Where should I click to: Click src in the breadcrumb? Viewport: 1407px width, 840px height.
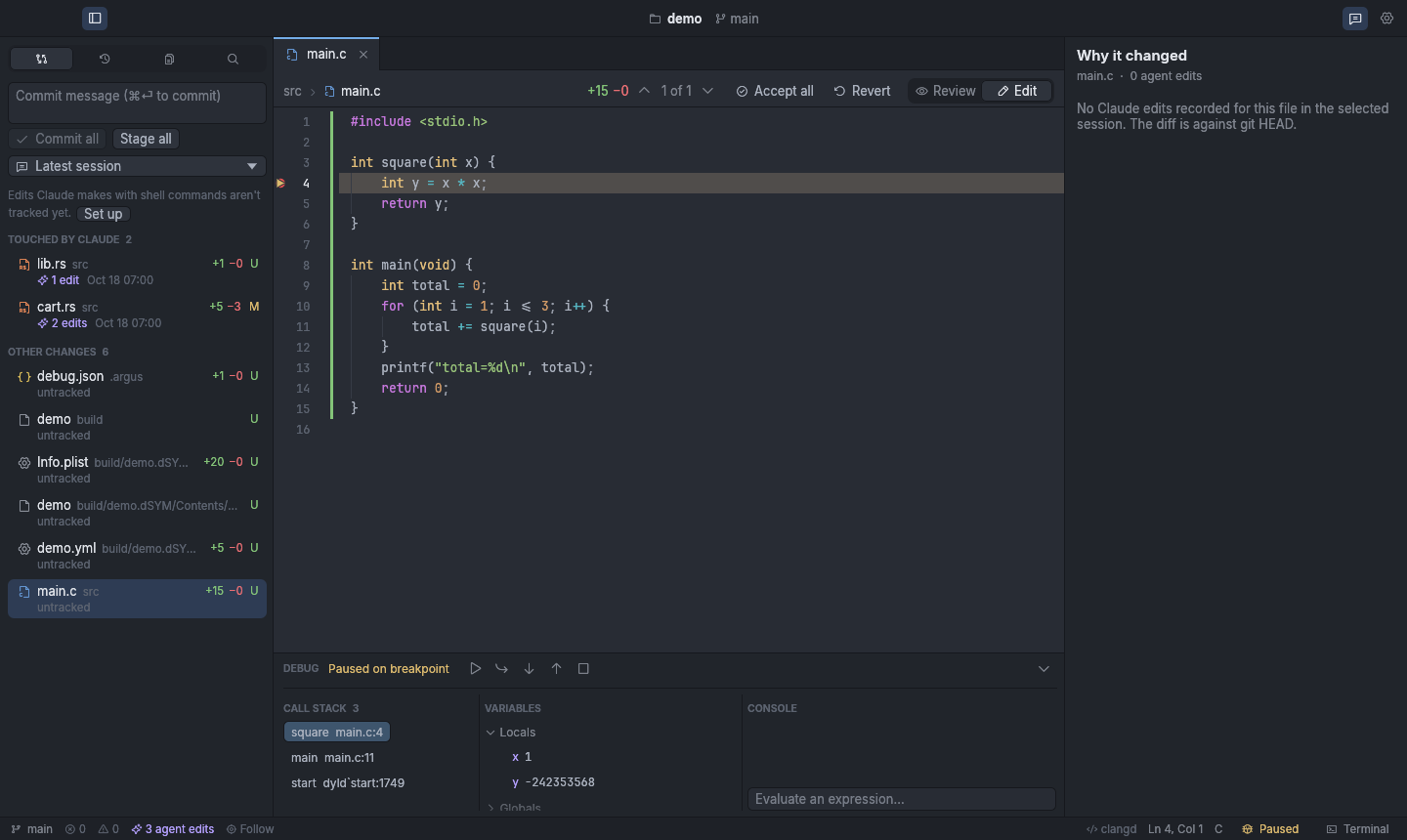[x=292, y=91]
